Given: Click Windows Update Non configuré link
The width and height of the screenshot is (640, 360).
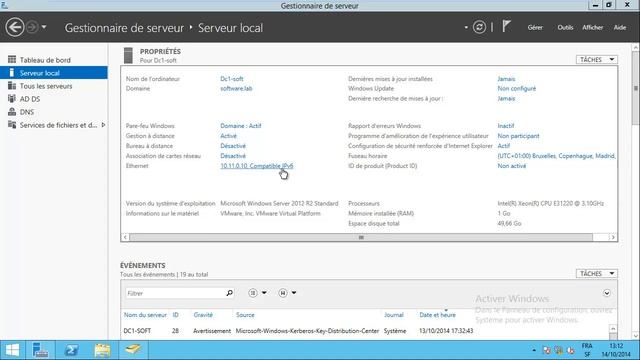Looking at the screenshot, I should pyautogui.click(x=516, y=89).
